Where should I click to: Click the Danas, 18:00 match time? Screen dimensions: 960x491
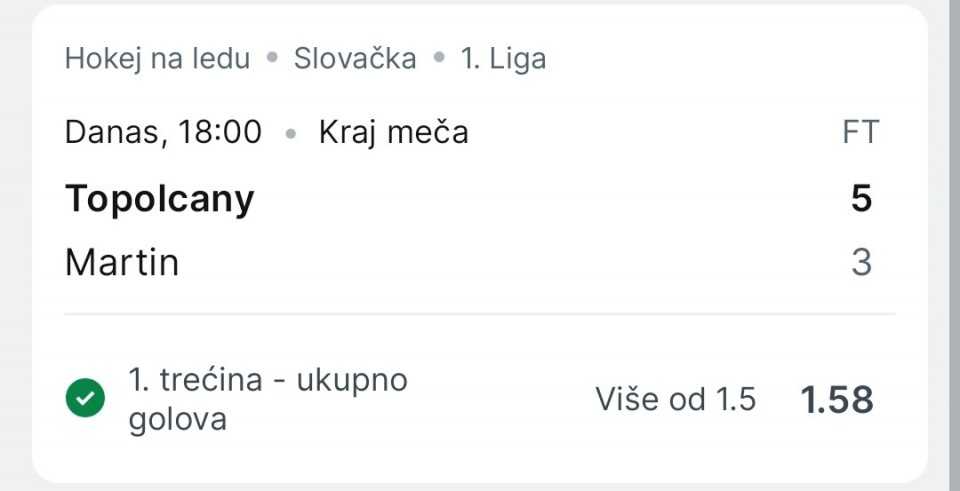click(163, 132)
